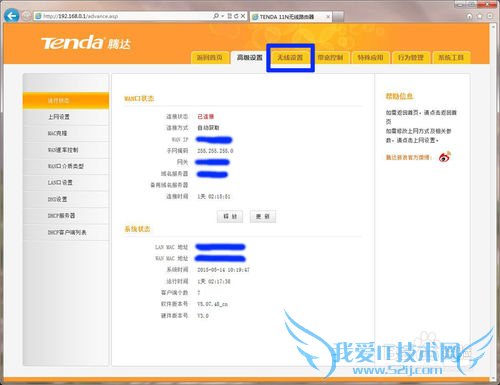This screenshot has height=385, width=500.
Task: Open the 返回首页 tab
Action: 209,58
